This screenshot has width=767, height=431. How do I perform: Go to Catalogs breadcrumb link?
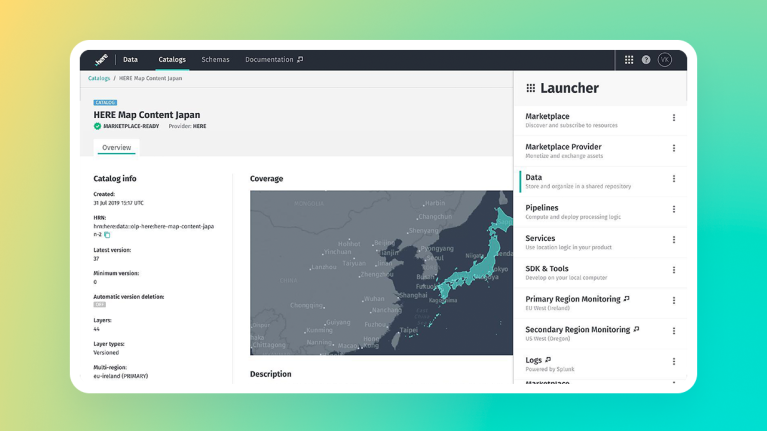(x=99, y=78)
